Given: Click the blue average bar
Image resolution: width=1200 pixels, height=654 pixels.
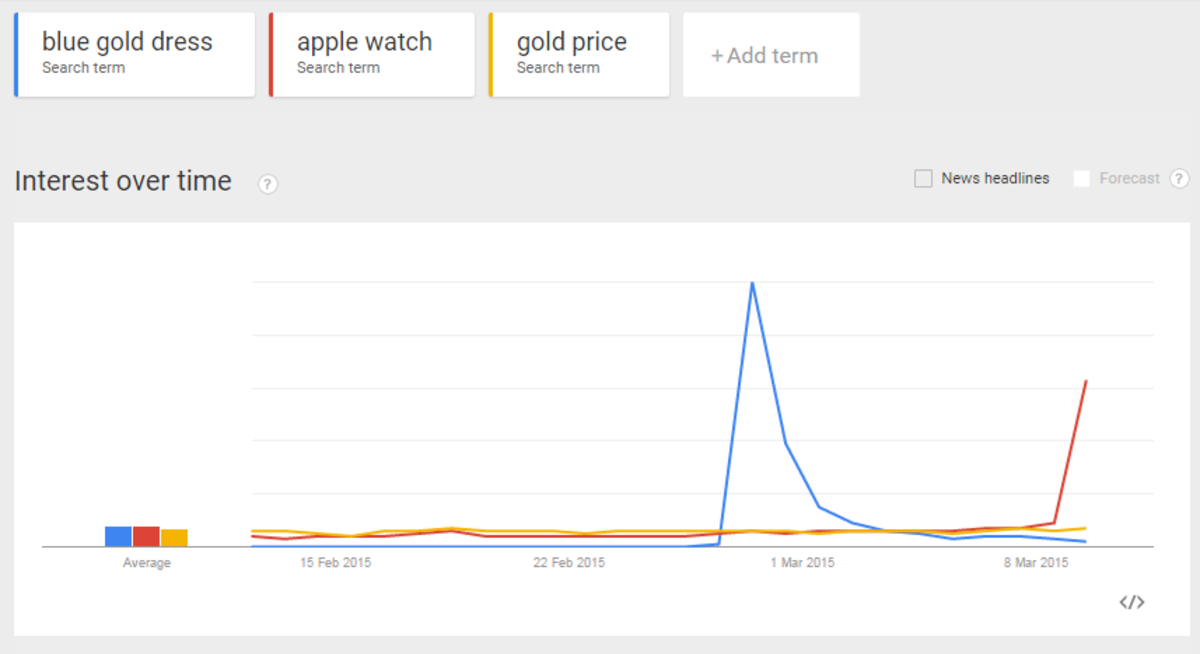Looking at the screenshot, I should click(118, 536).
